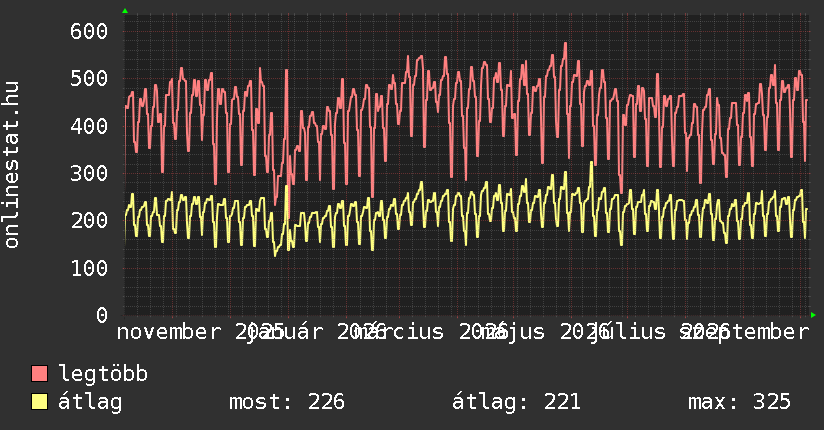
Task: Click the 200 y-axis label
Action: pos(89,220)
